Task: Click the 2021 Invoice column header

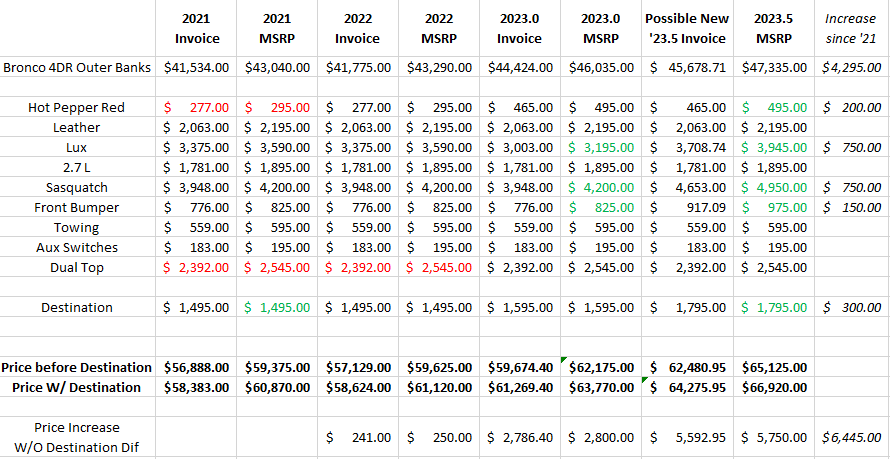Action: (x=196, y=28)
